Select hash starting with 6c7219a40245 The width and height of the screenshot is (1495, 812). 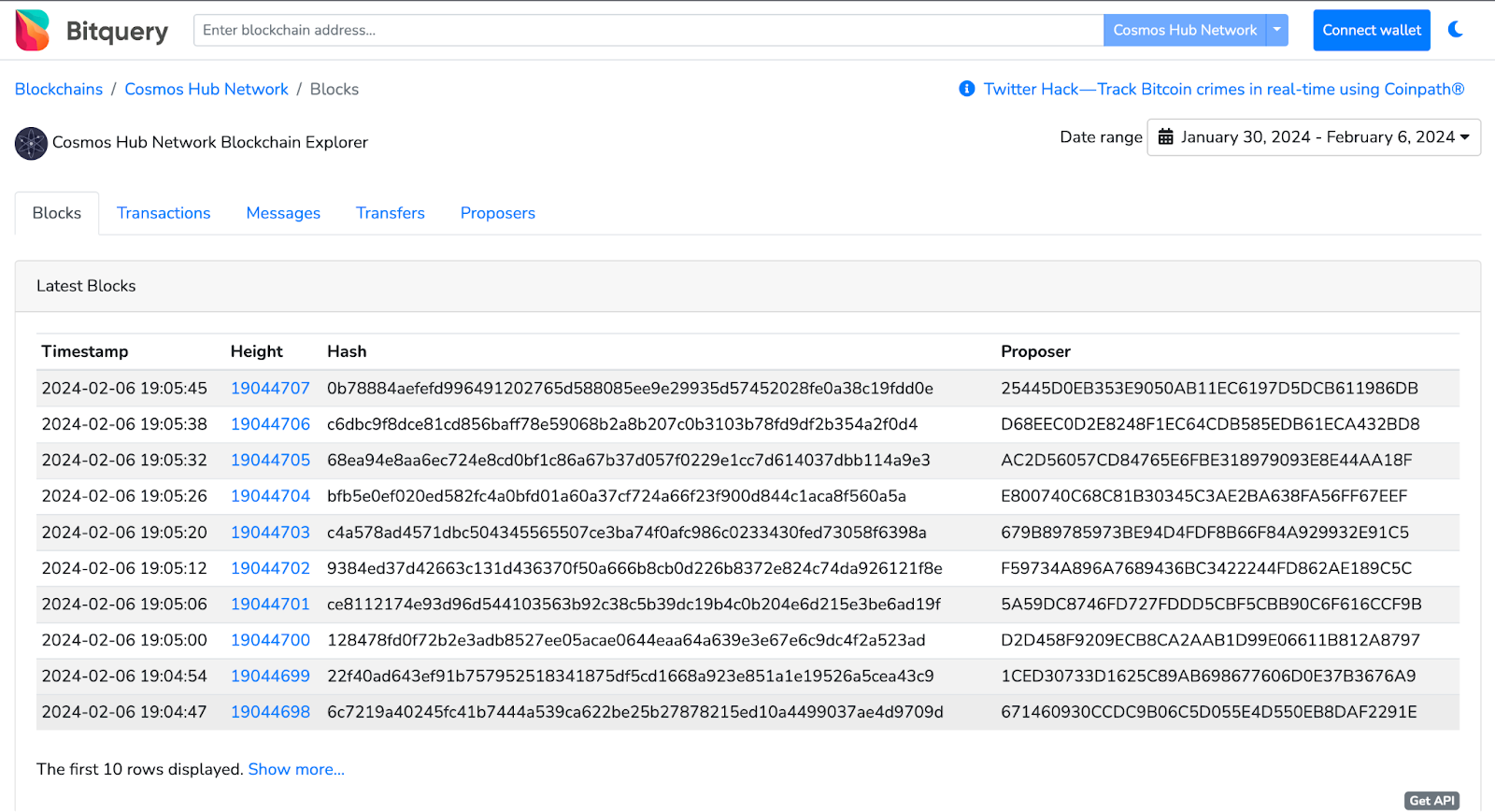pos(635,712)
